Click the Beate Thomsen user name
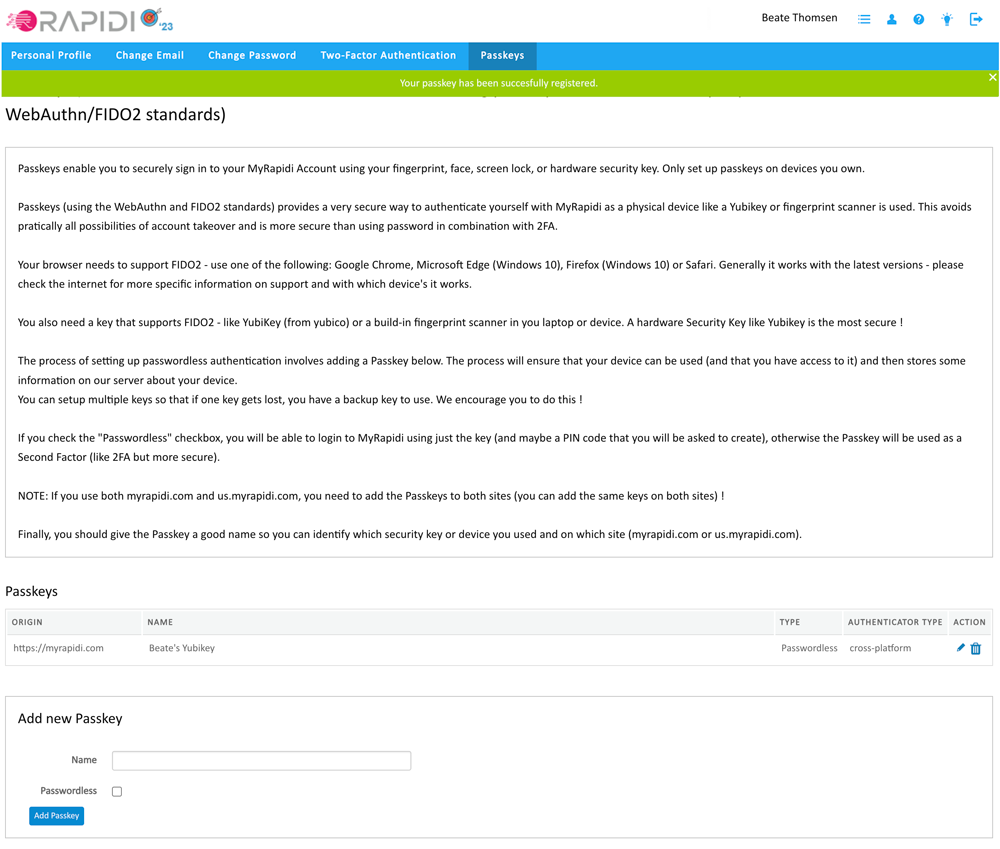 (799, 18)
